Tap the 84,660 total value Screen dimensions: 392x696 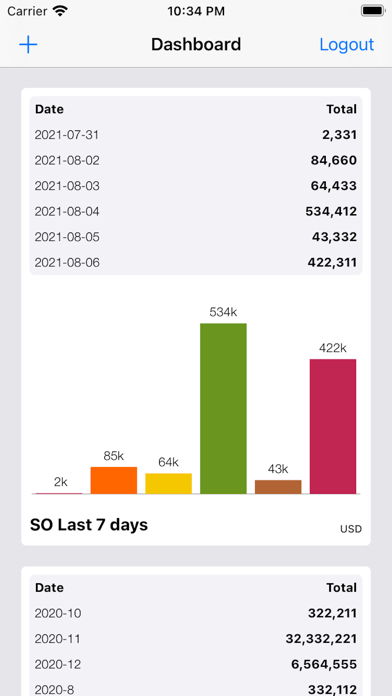334,160
